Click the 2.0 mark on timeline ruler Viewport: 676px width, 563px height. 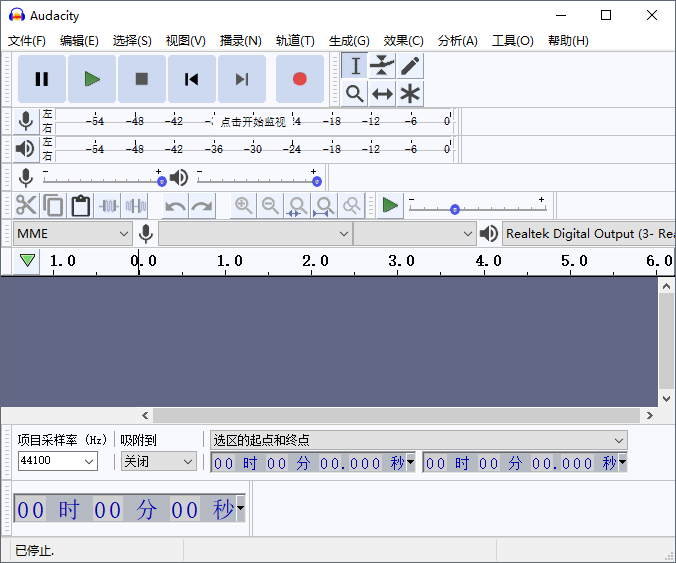pyautogui.click(x=315, y=260)
